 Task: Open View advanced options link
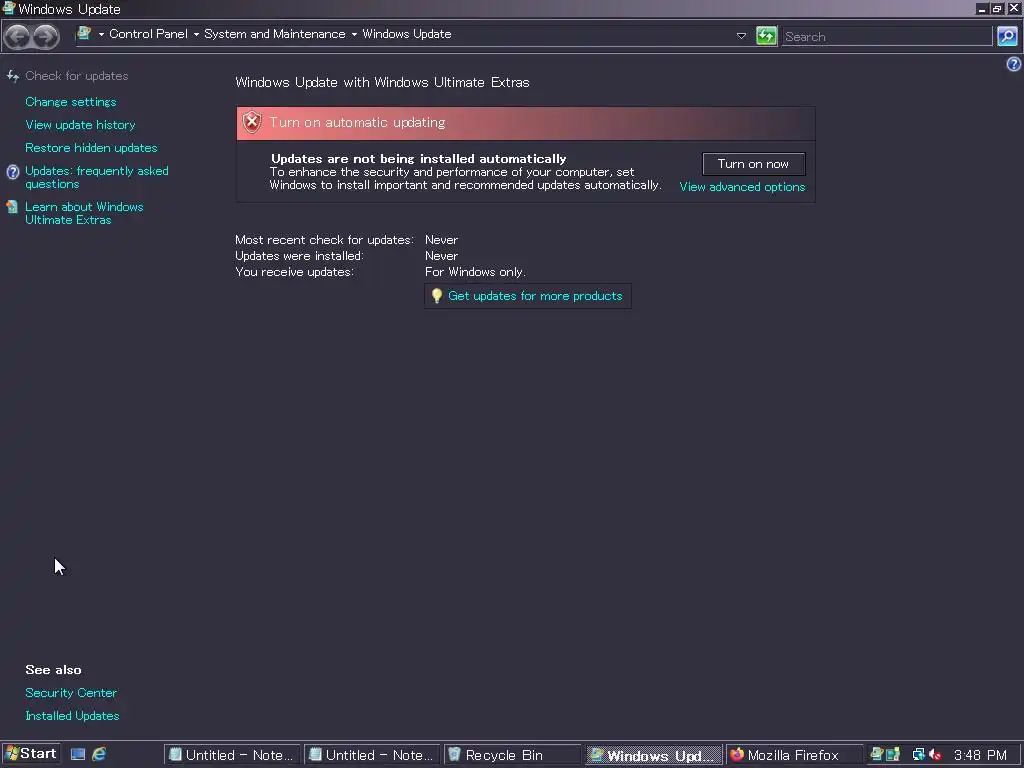[742, 187]
